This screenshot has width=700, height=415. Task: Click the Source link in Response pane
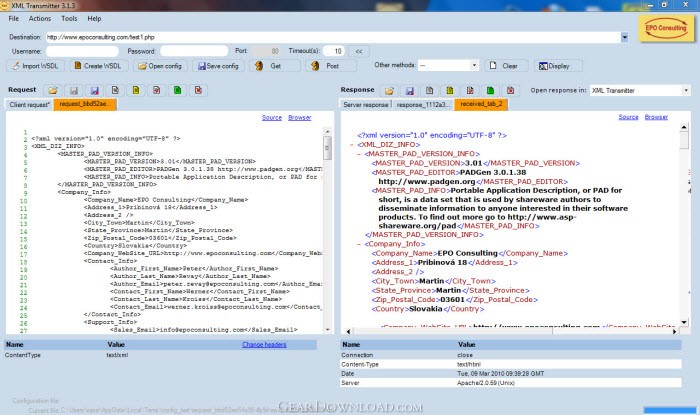coord(629,117)
